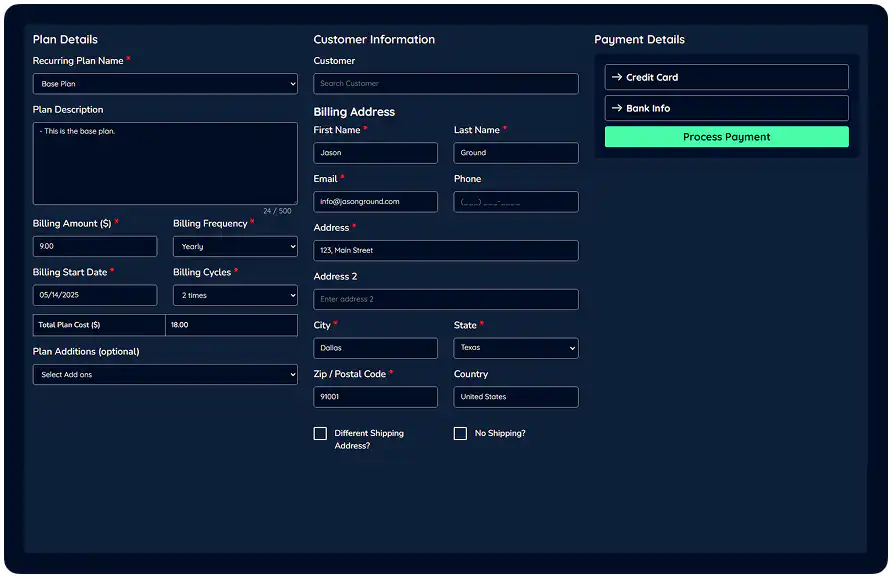Select the Zip code field showing 91001

pyautogui.click(x=375, y=397)
